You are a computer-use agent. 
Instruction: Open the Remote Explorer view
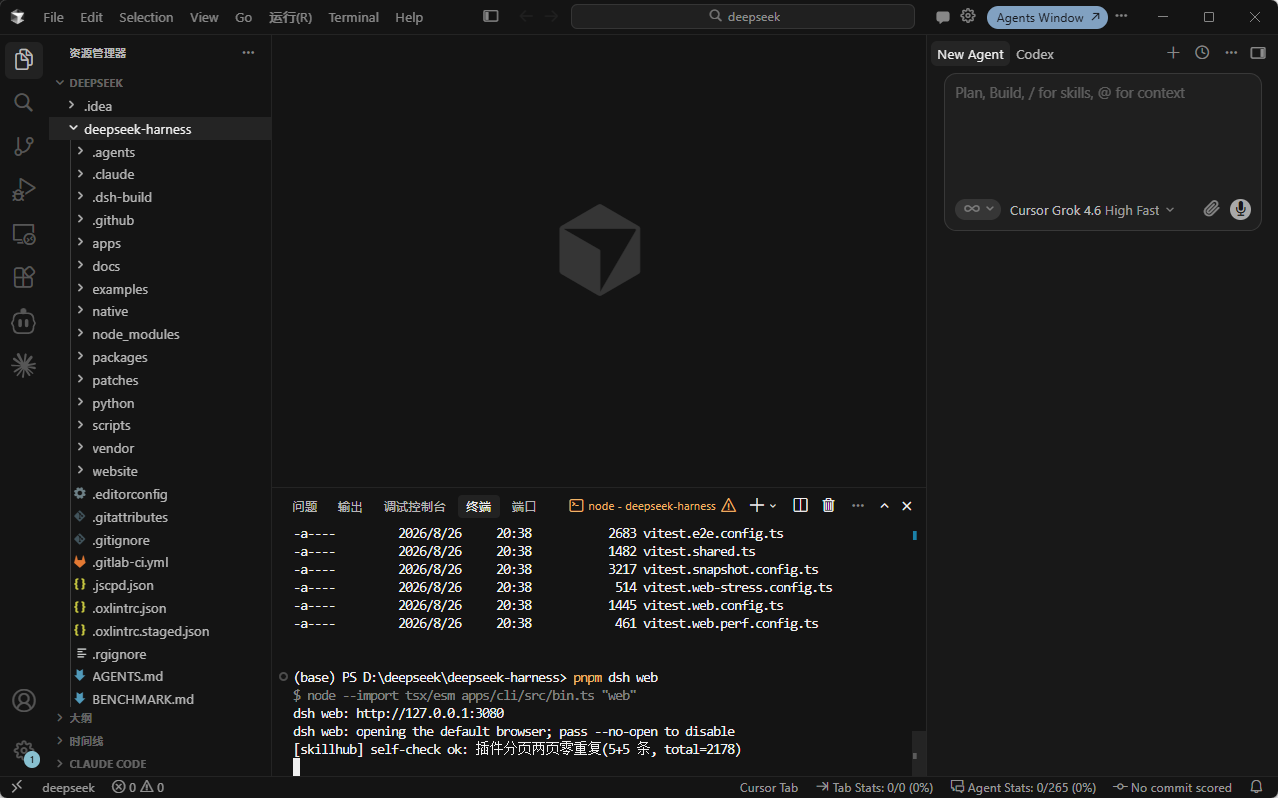coord(24,234)
